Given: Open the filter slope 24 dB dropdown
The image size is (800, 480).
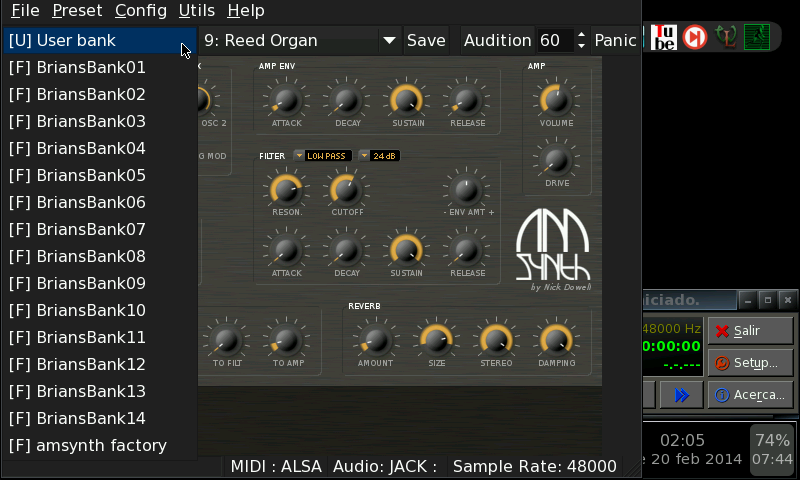Looking at the screenshot, I should (x=379, y=156).
